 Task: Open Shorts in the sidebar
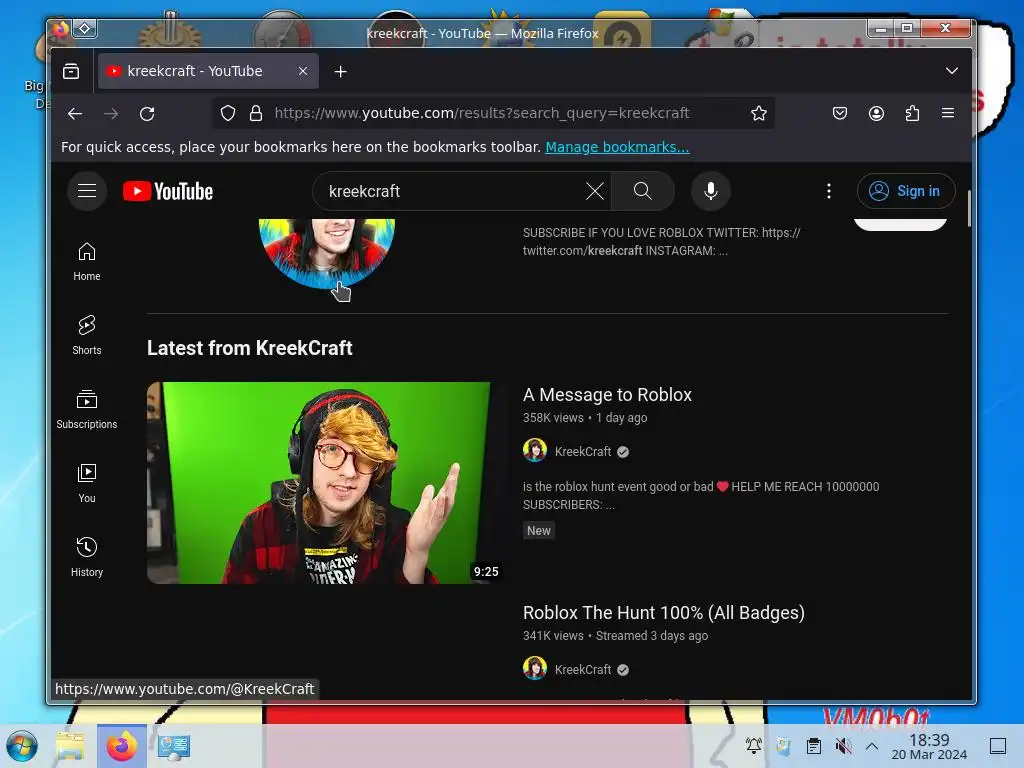click(x=87, y=335)
